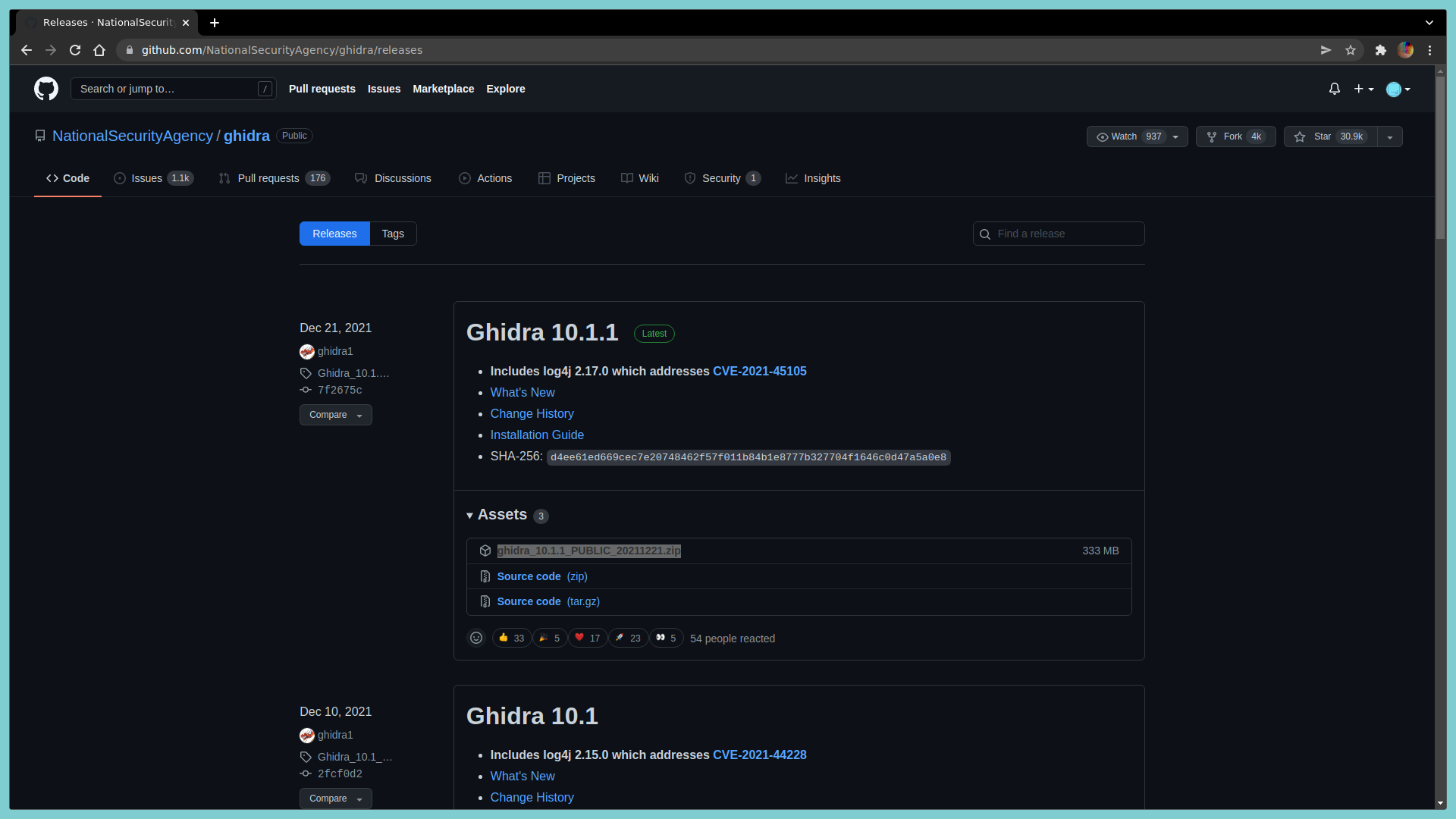Toggle the heart reaction with 17
Viewport: 1456px width, 819px height.
coord(588,638)
